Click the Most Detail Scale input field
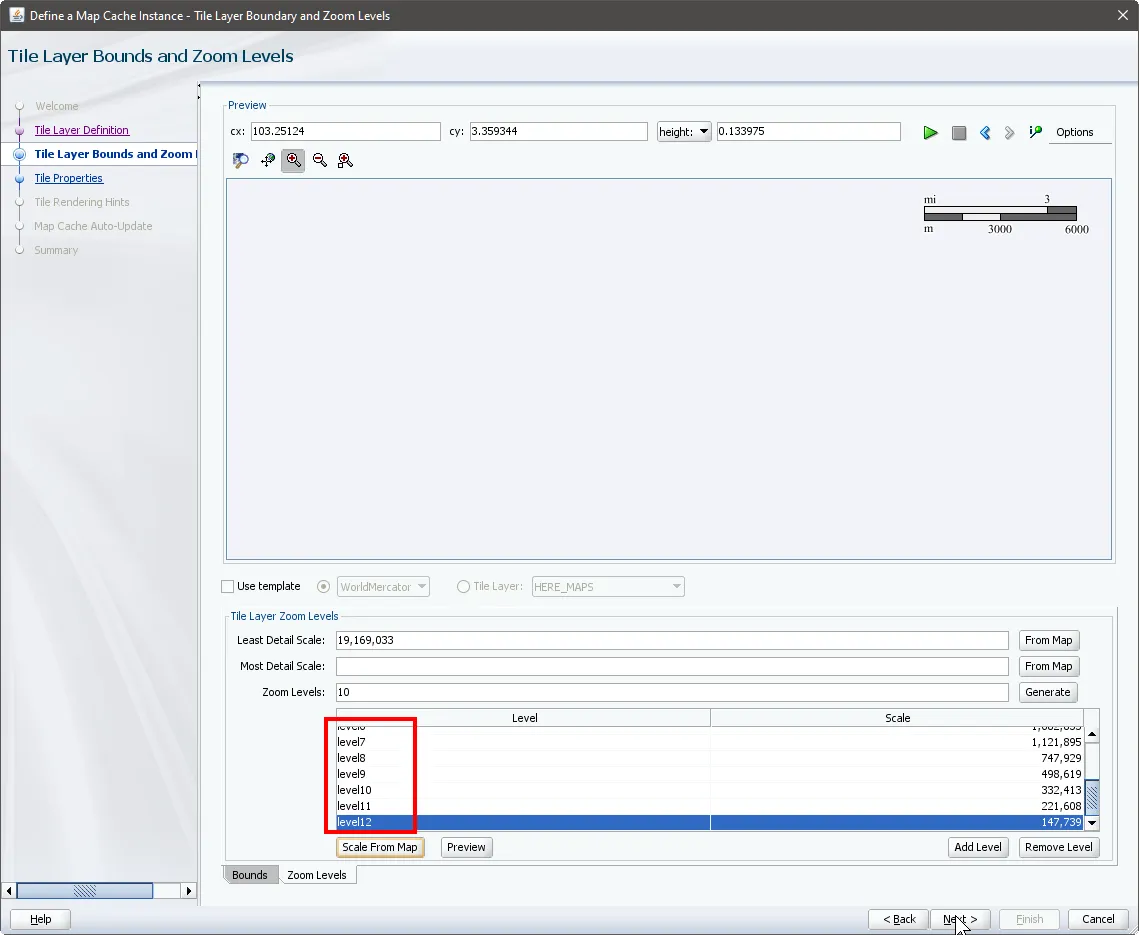The height and width of the screenshot is (935, 1139). coord(672,666)
